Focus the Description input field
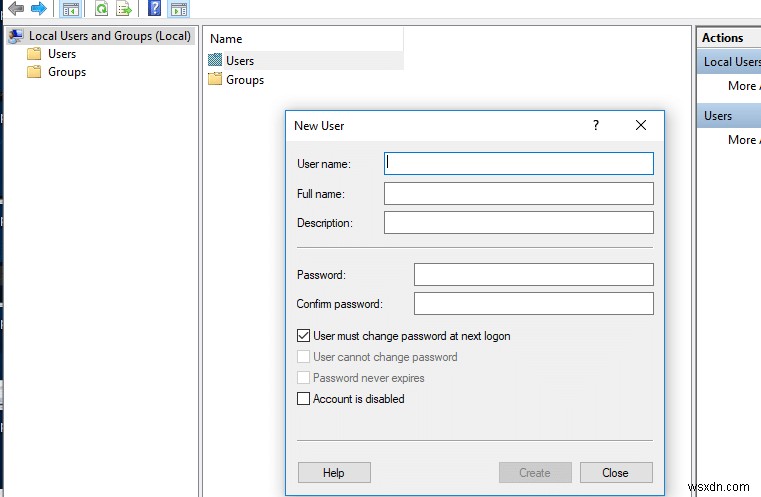Viewport: 761px width, 497px height. tap(519, 222)
